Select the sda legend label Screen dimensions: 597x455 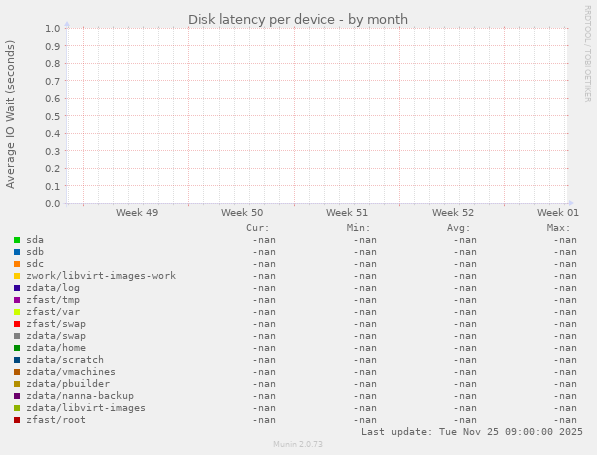[x=35, y=240]
